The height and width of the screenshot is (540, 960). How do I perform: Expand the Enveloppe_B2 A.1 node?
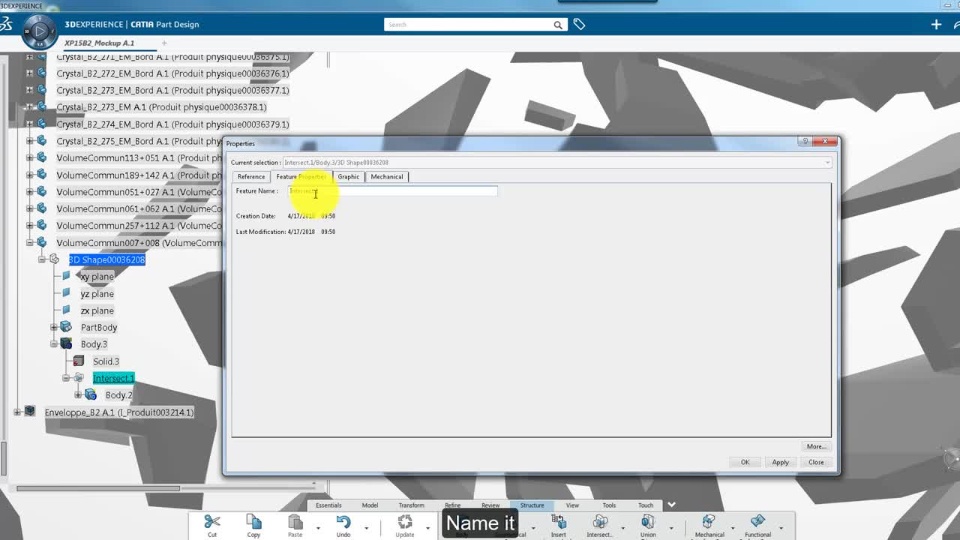(x=17, y=412)
